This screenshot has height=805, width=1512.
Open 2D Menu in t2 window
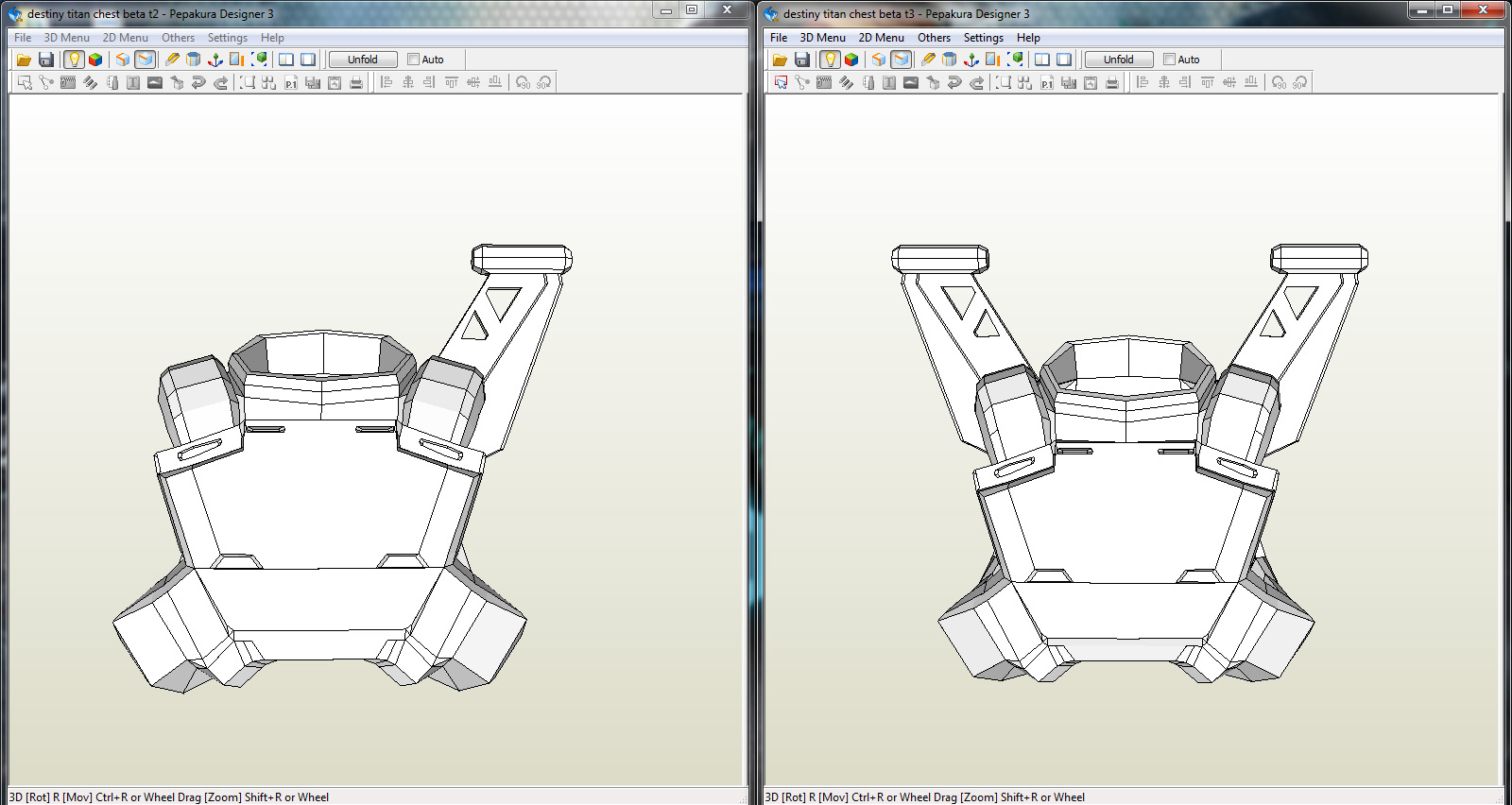[x=126, y=38]
